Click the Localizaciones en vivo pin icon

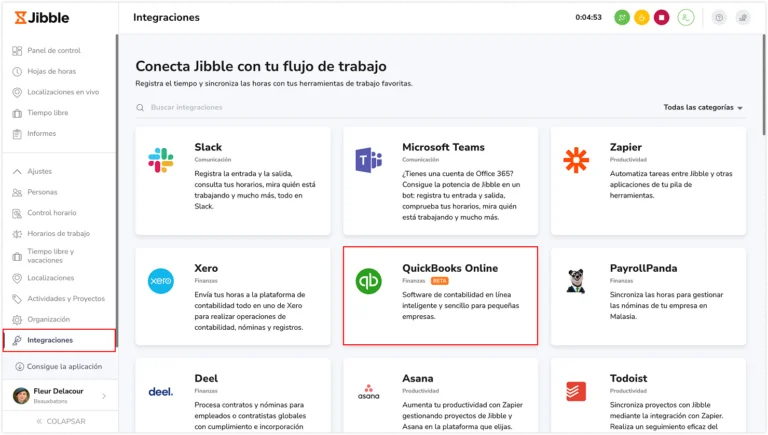click(17, 92)
